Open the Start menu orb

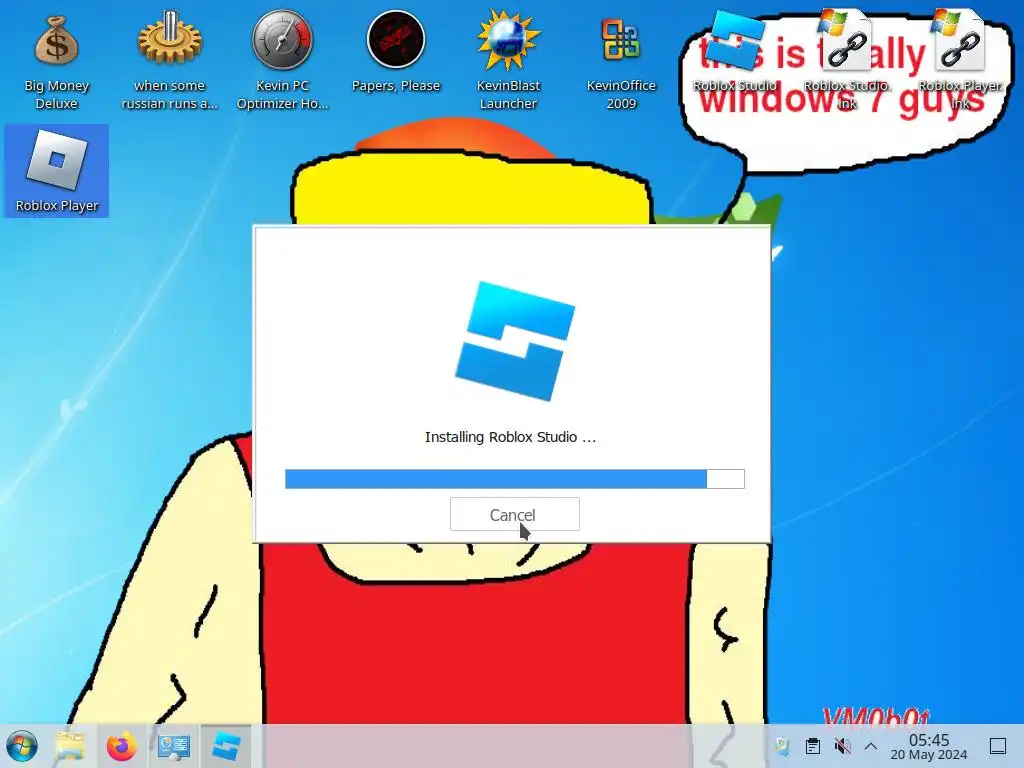point(22,746)
